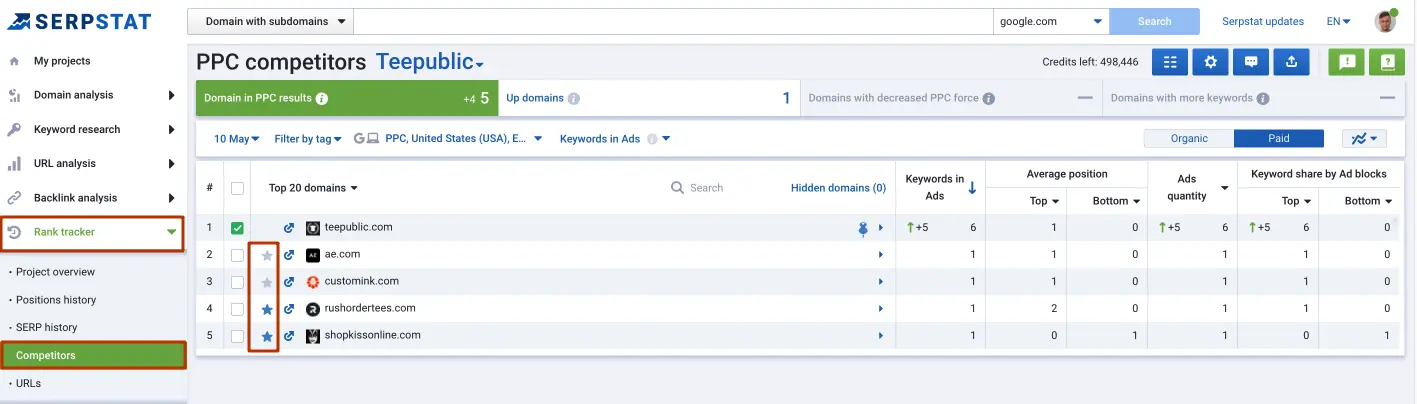The width and height of the screenshot is (1417, 404).
Task: Unstar shopkissonline.com favorite
Action: pos(267,336)
